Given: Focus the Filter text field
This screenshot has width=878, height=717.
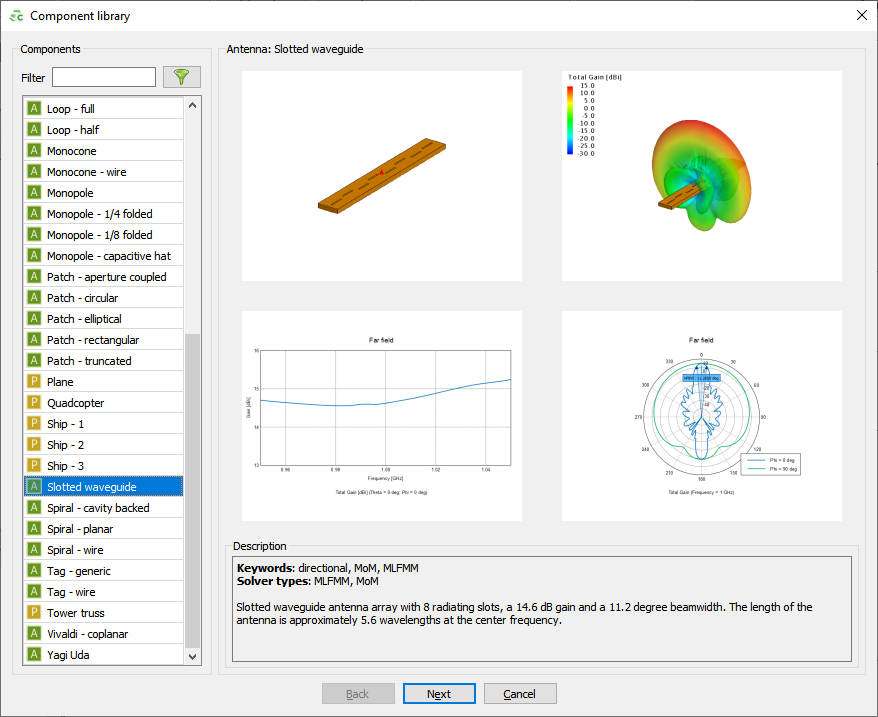Looking at the screenshot, I should [104, 77].
